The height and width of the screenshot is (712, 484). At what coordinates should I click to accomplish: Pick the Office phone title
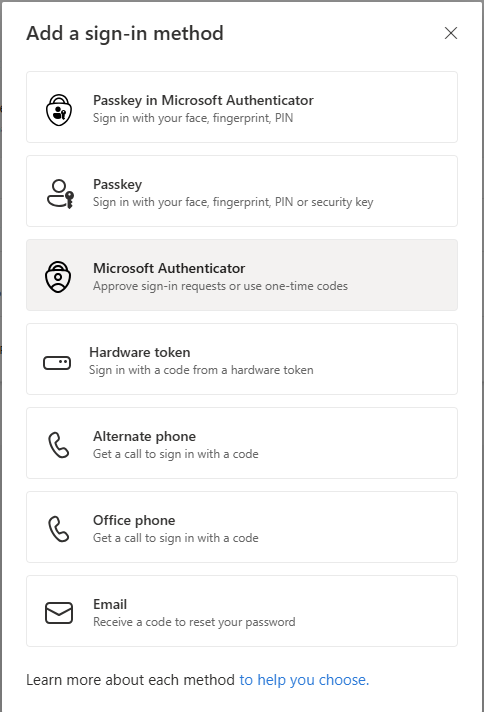(134, 520)
